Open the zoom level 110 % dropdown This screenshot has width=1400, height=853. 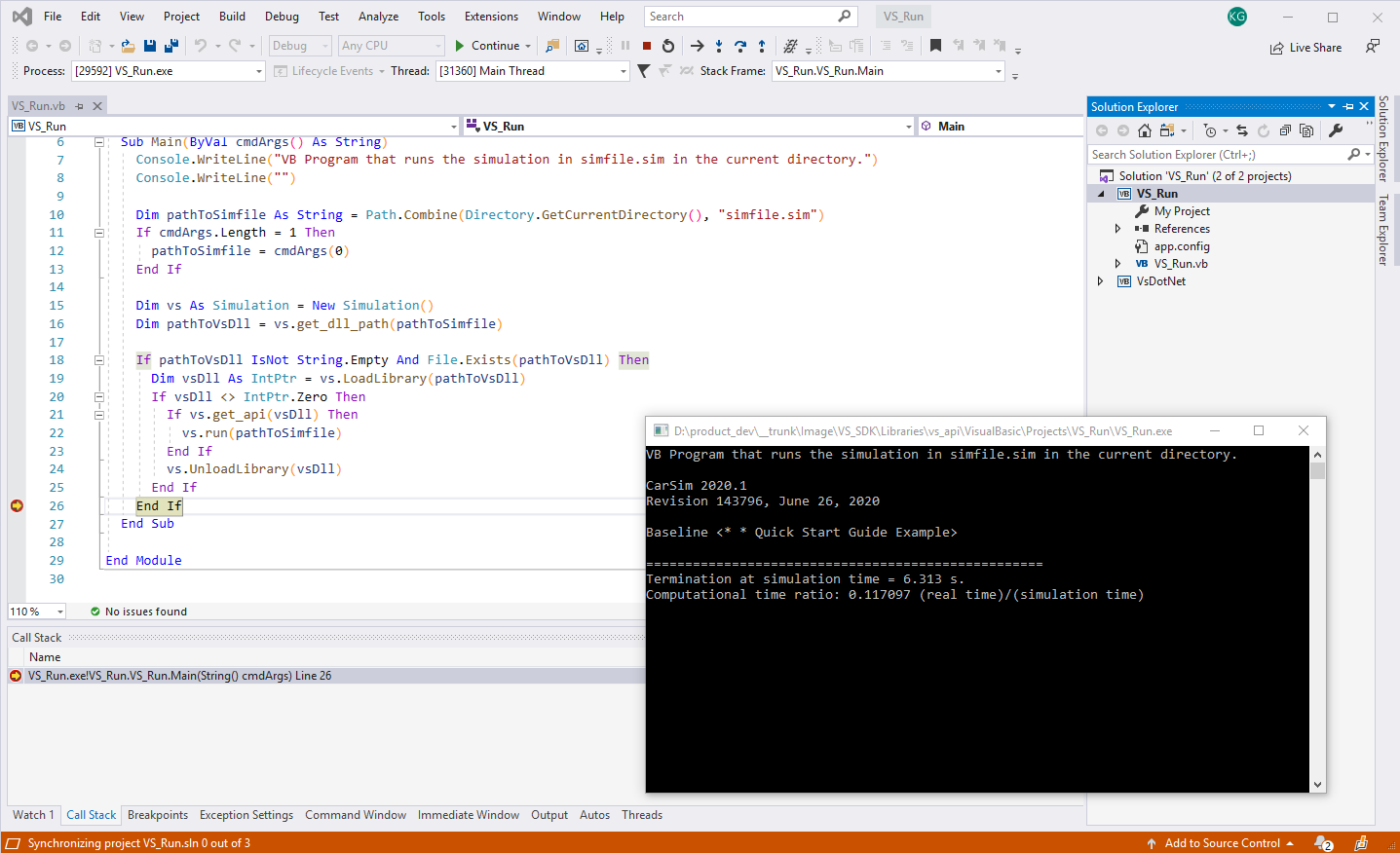37,612
